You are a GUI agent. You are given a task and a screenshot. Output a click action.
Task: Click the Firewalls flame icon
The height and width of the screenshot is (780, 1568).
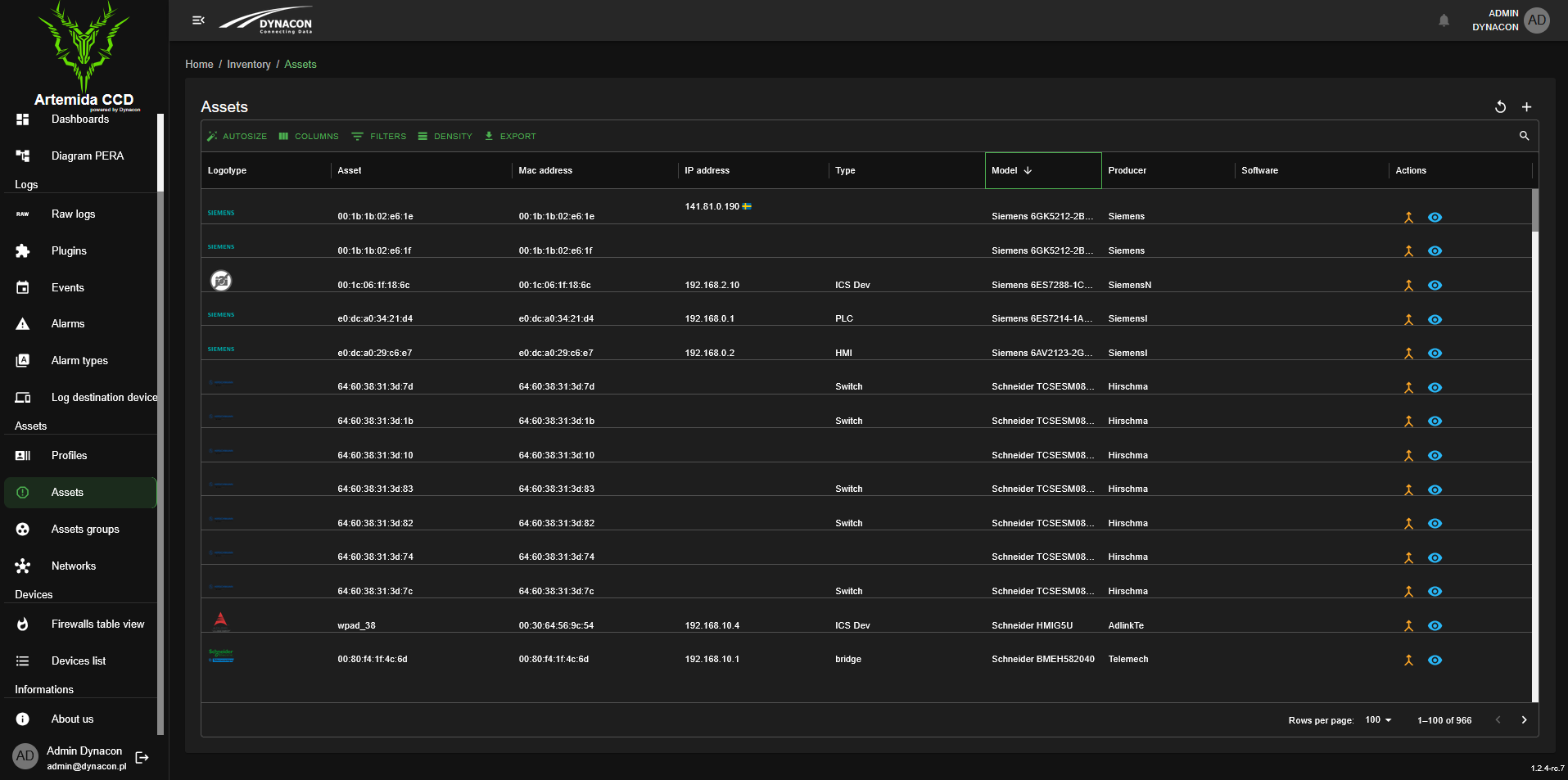(x=23, y=624)
